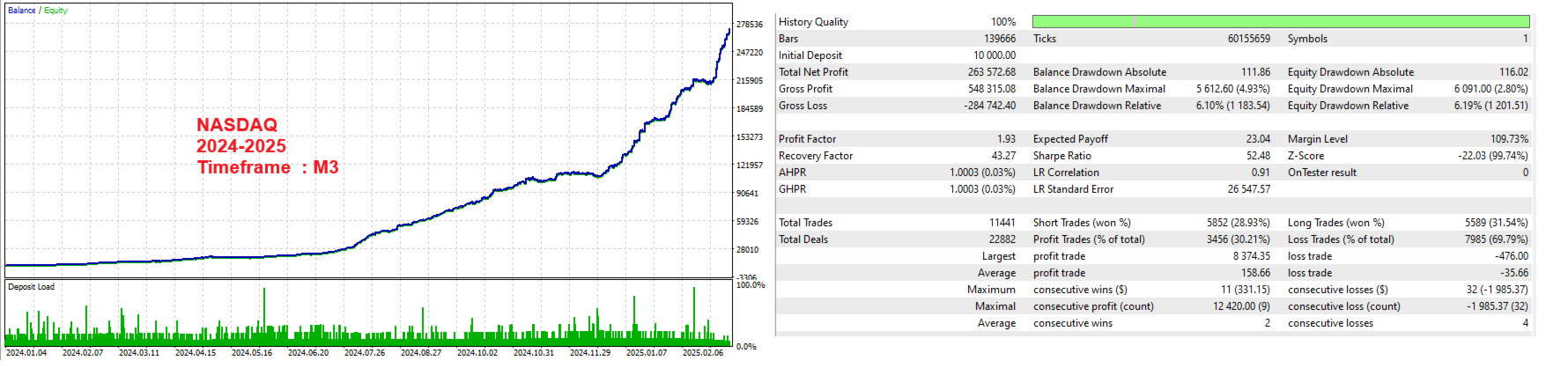The image size is (1568, 368).
Task: Select the History Quality 100% value
Action: coord(1003,22)
